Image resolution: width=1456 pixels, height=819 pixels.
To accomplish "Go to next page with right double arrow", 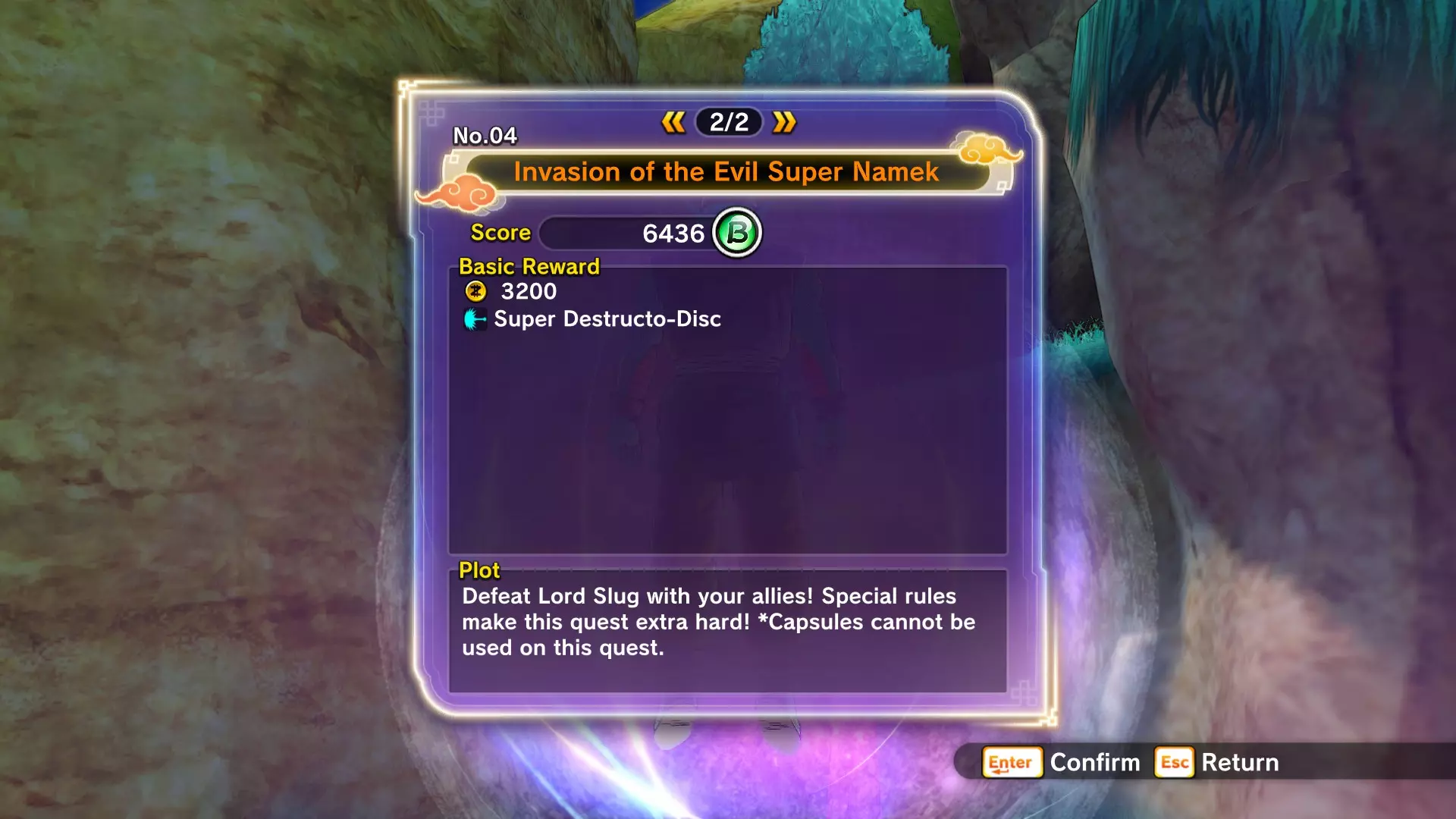I will coord(784,122).
